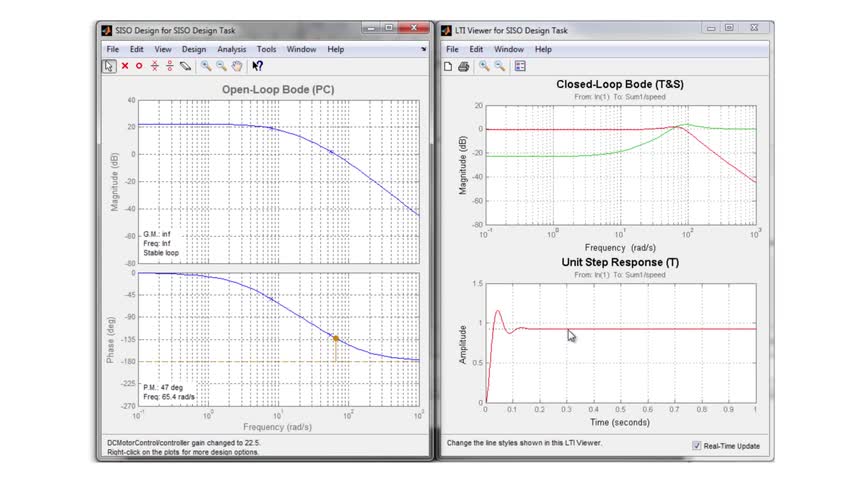The image size is (854, 480).
Task: Click the orange phase margin marker on phase plot
Action: (x=336, y=339)
